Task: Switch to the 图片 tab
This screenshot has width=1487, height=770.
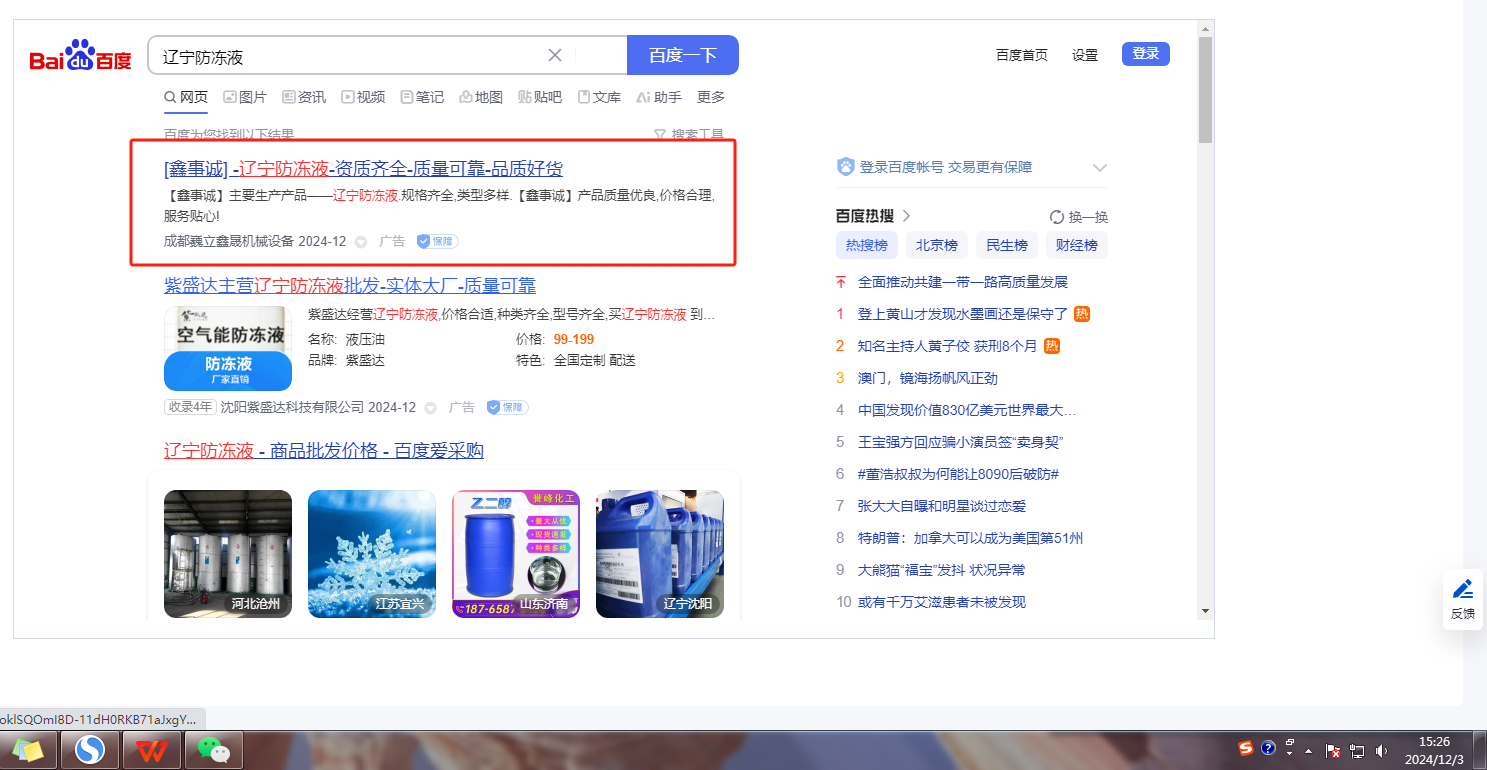Action: [245, 97]
